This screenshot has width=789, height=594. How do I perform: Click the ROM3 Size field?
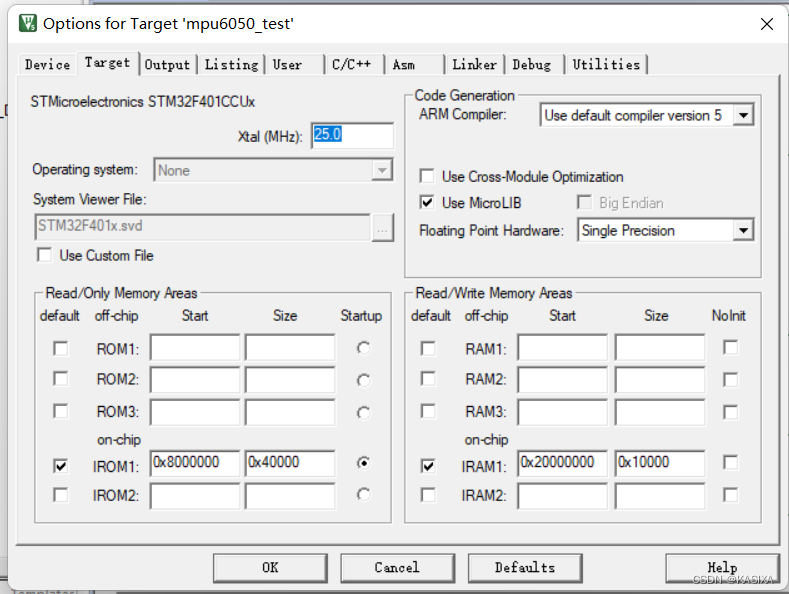pyautogui.click(x=290, y=412)
